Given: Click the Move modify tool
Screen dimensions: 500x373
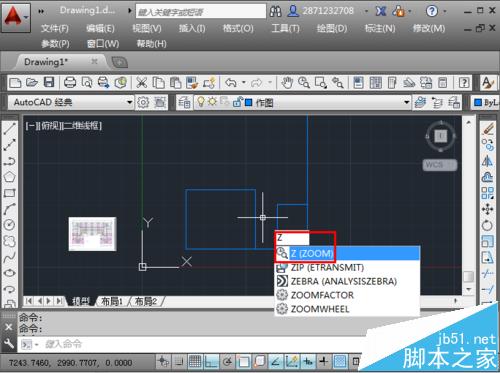Looking at the screenshot, I should [488, 209].
